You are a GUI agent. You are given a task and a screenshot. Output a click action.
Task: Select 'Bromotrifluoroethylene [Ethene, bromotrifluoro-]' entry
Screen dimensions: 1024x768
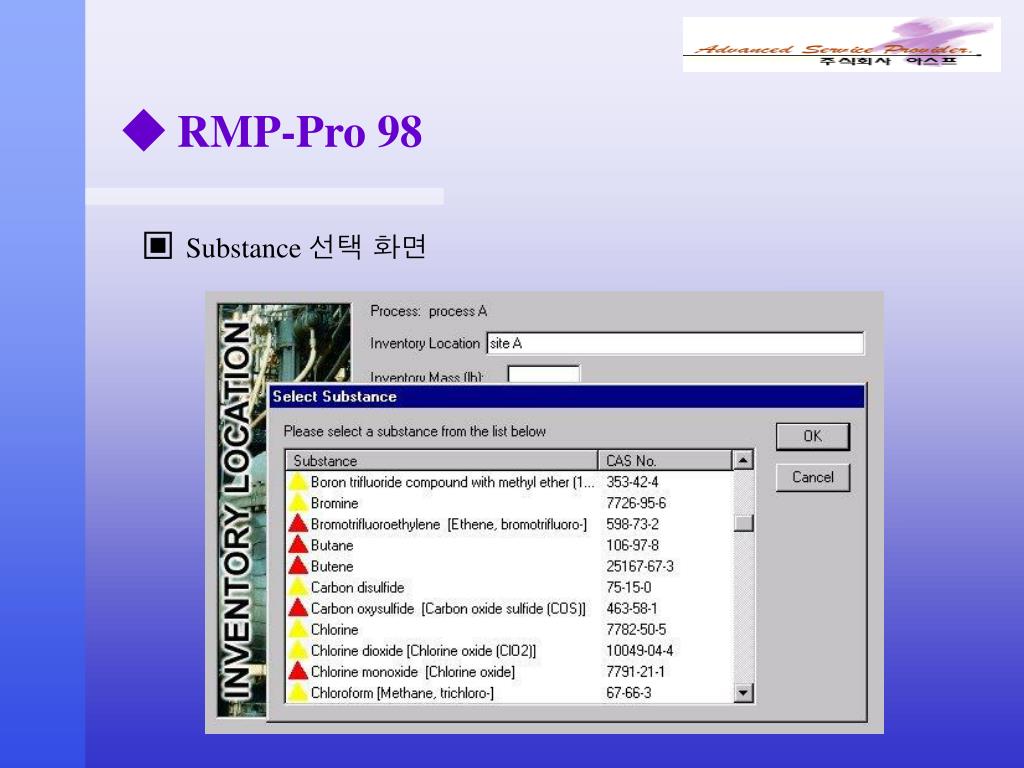click(x=449, y=524)
